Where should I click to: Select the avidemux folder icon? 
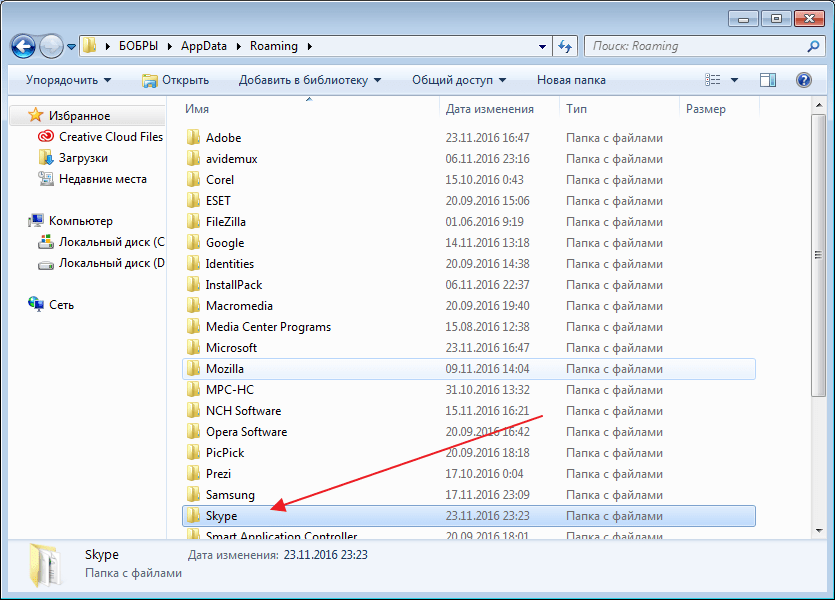click(x=193, y=159)
